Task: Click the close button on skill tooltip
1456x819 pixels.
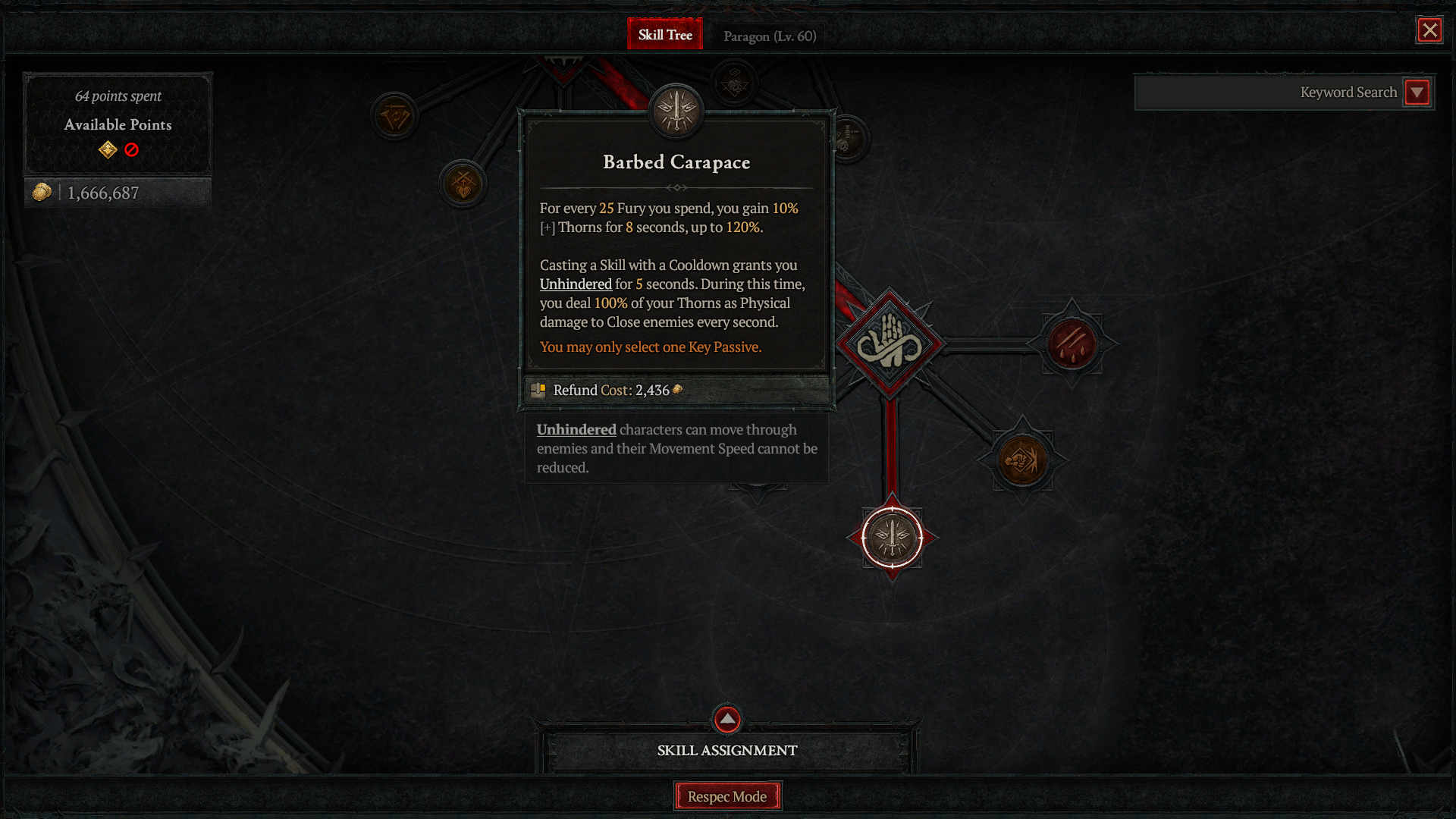Action: tap(1431, 30)
